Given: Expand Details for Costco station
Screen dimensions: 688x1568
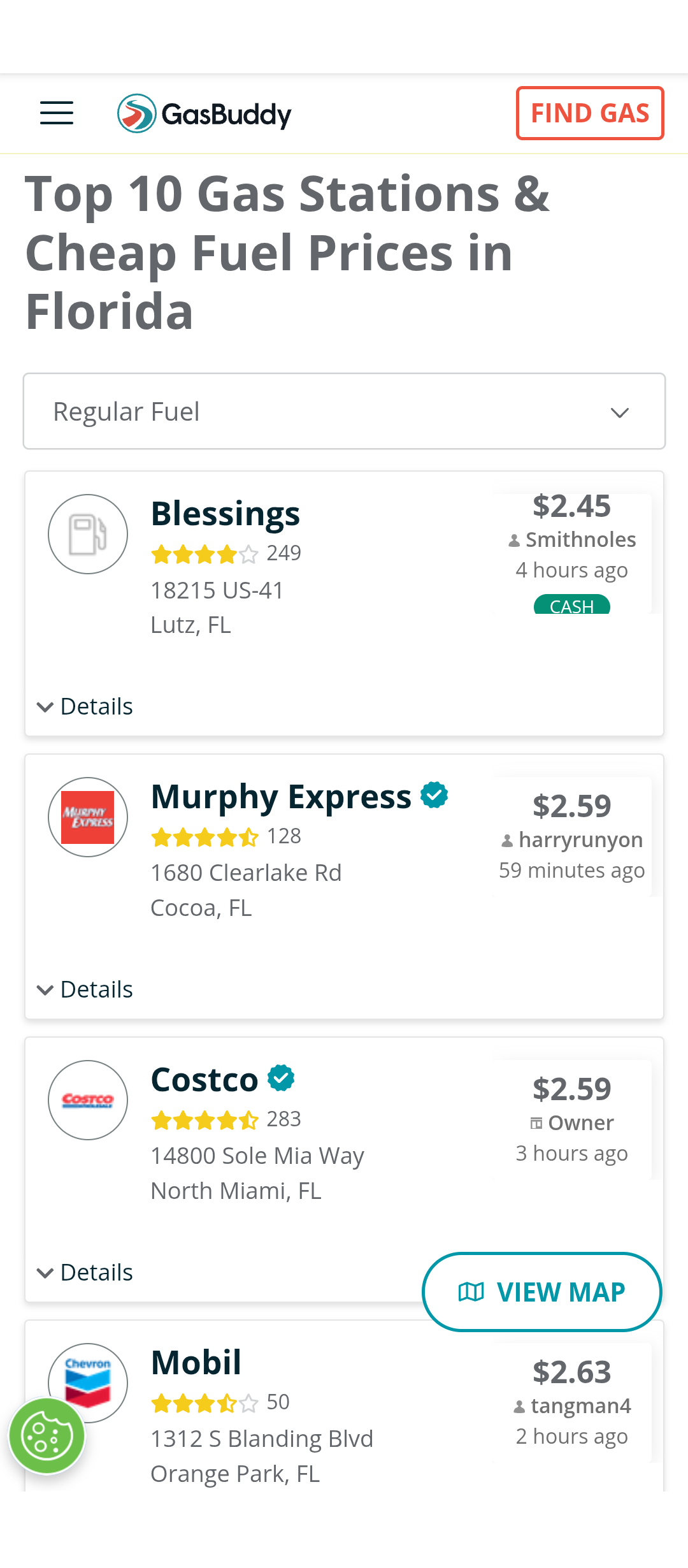Looking at the screenshot, I should [x=85, y=1272].
